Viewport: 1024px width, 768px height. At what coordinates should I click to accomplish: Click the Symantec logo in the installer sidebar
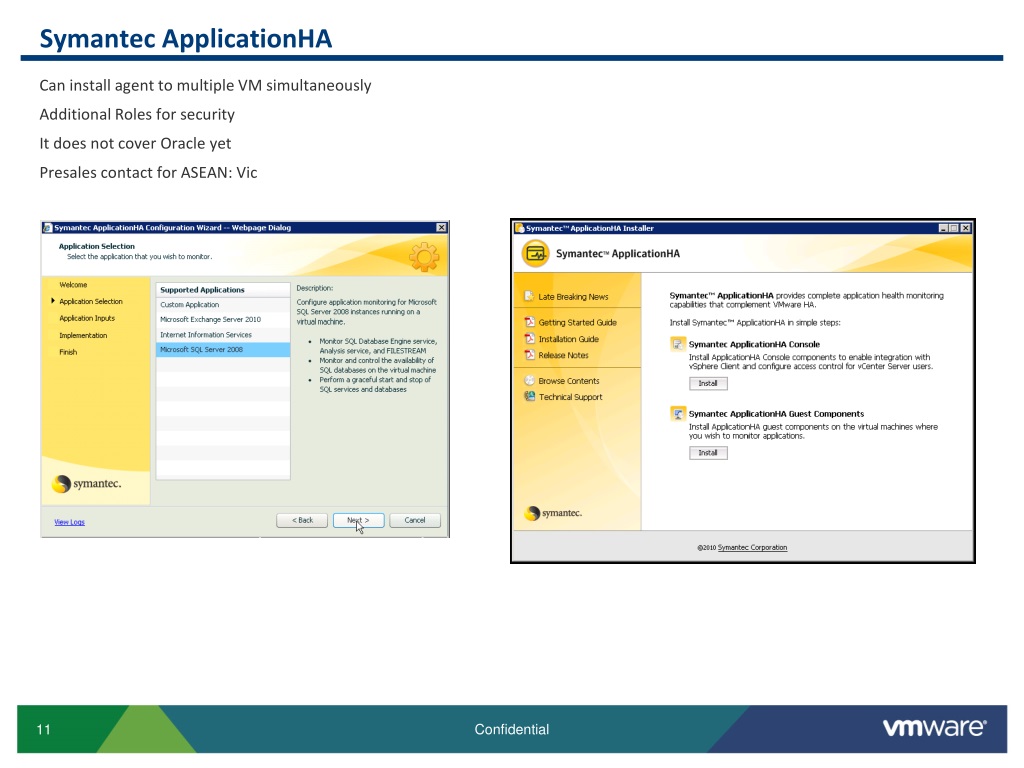pos(553,513)
